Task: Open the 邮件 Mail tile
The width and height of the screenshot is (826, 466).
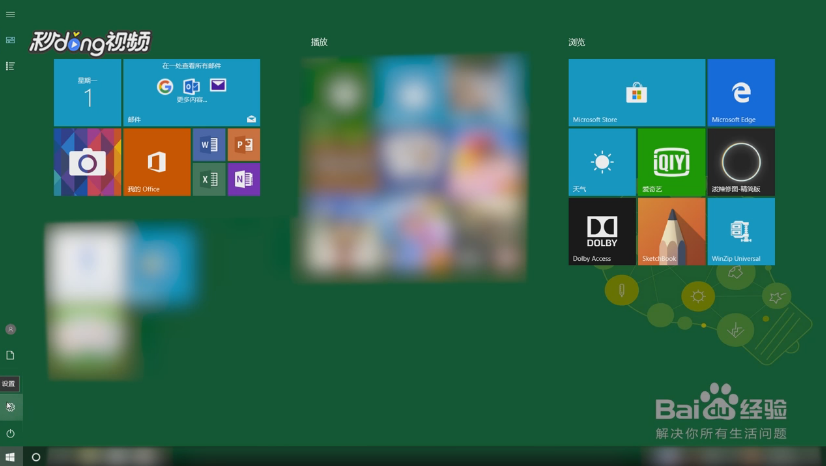Action: (192, 93)
